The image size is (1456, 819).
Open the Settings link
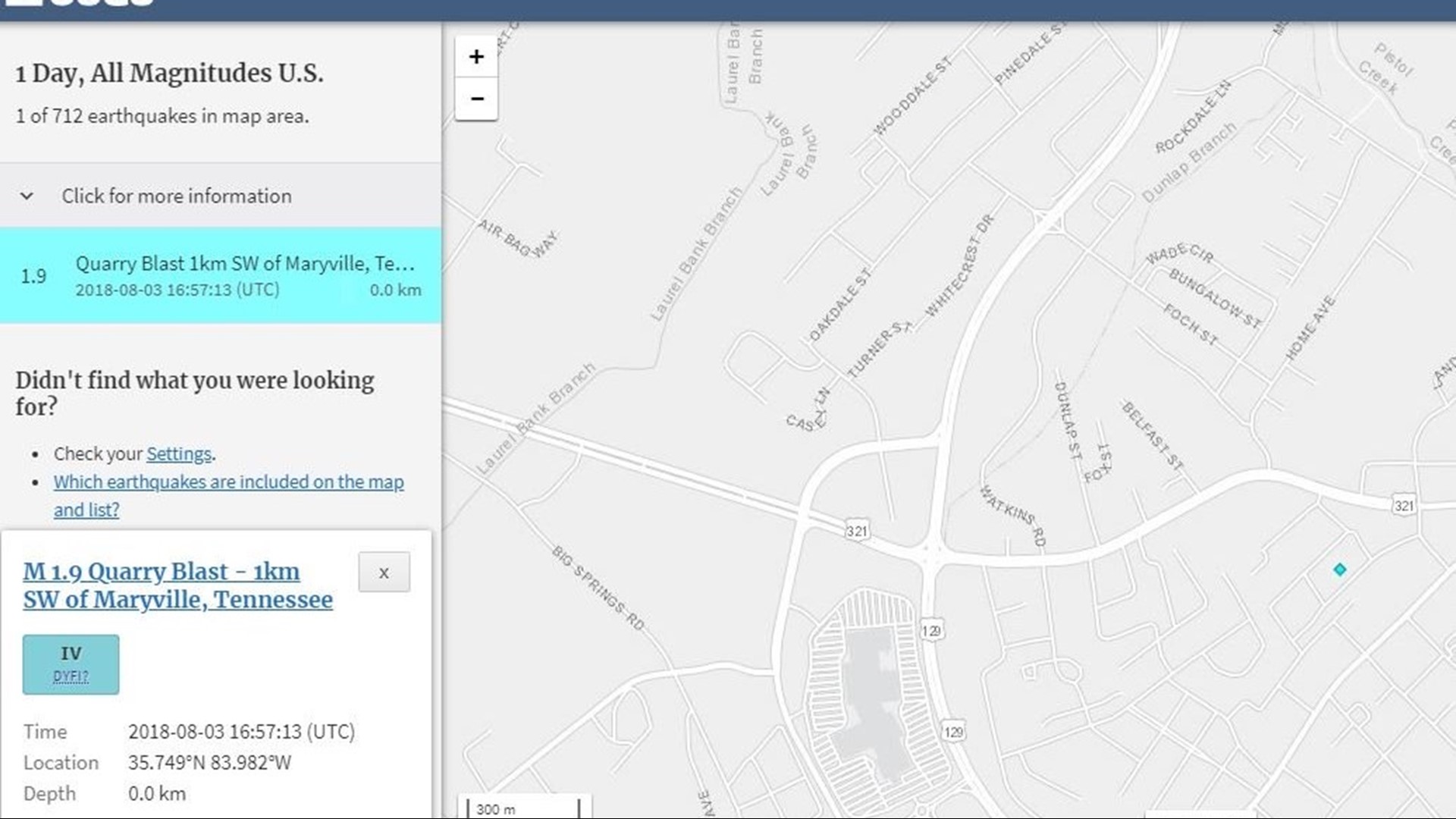click(178, 453)
